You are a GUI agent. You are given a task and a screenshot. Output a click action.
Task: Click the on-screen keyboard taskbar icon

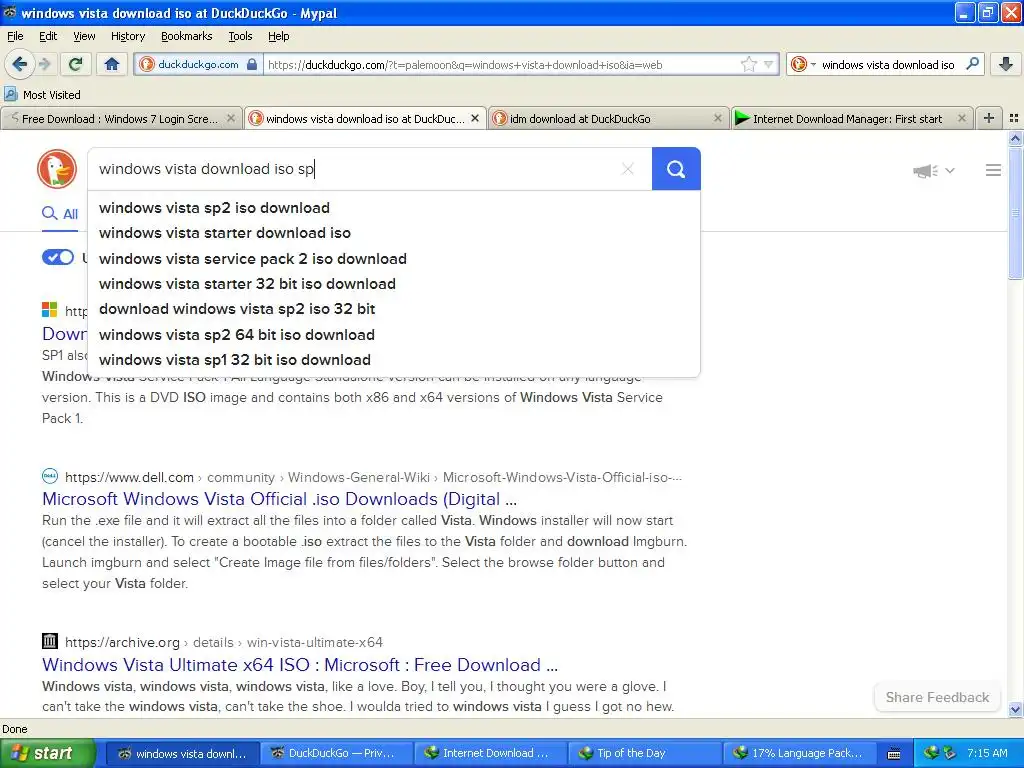(894, 754)
